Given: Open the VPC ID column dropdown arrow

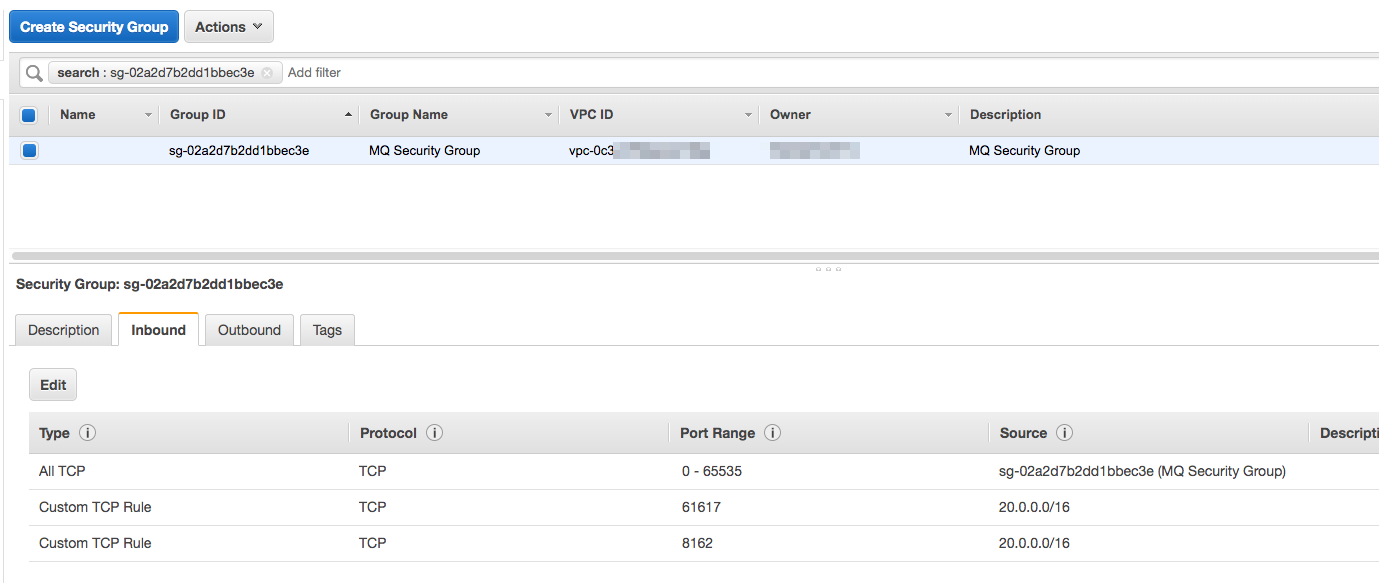Looking at the screenshot, I should (x=748, y=115).
